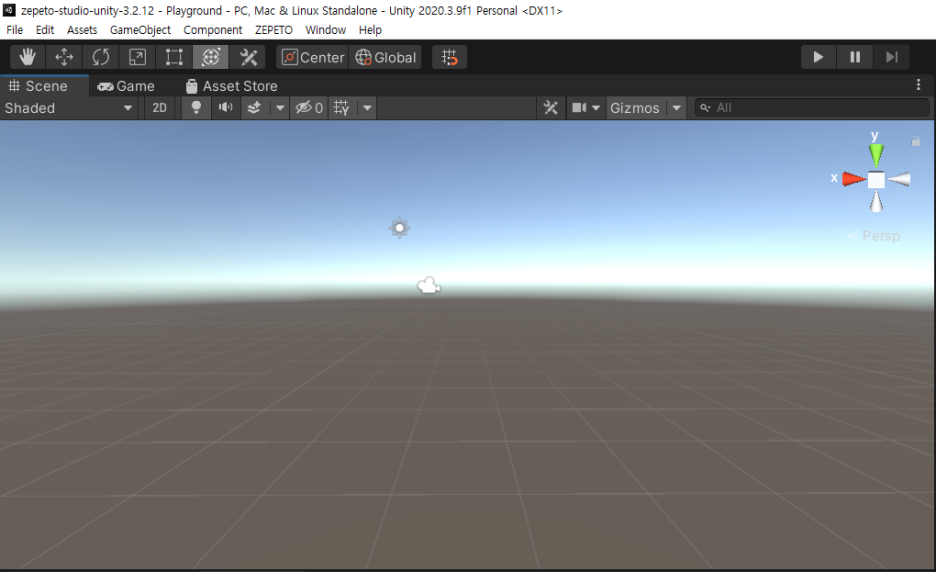This screenshot has height=572, width=936.
Task: Toggle scene audio speaker icon
Action: (226, 108)
